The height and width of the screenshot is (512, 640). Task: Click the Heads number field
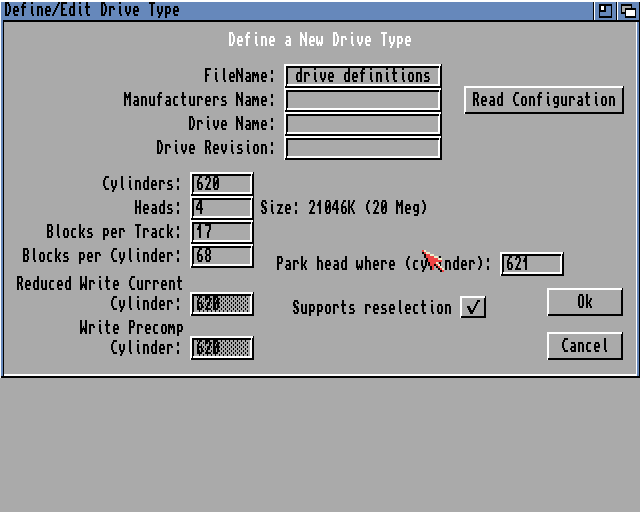(222, 208)
